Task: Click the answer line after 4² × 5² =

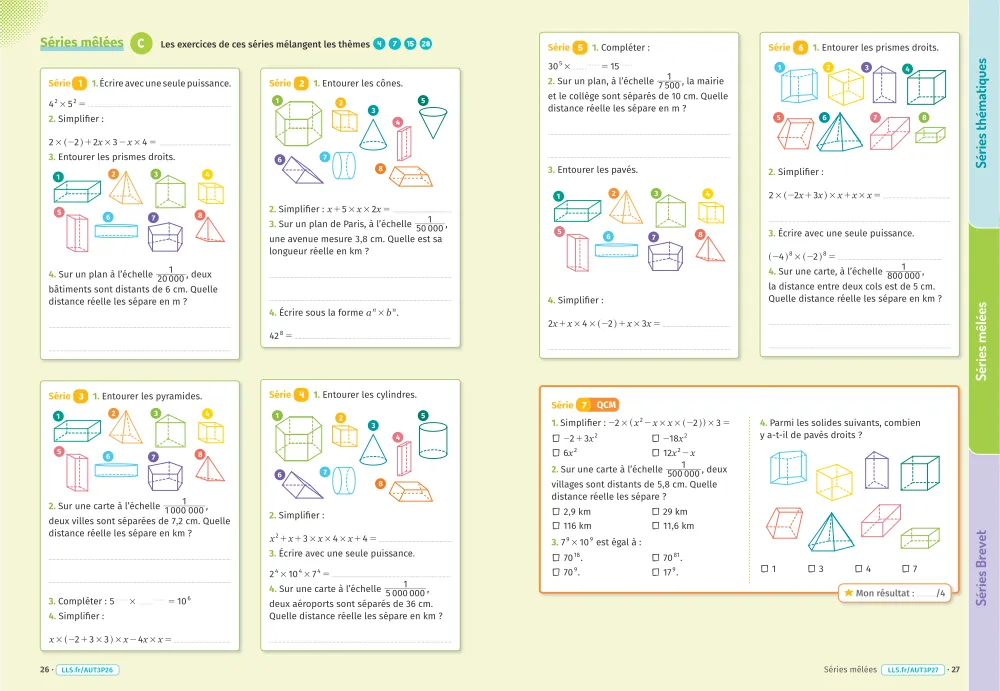Action: coord(160,104)
